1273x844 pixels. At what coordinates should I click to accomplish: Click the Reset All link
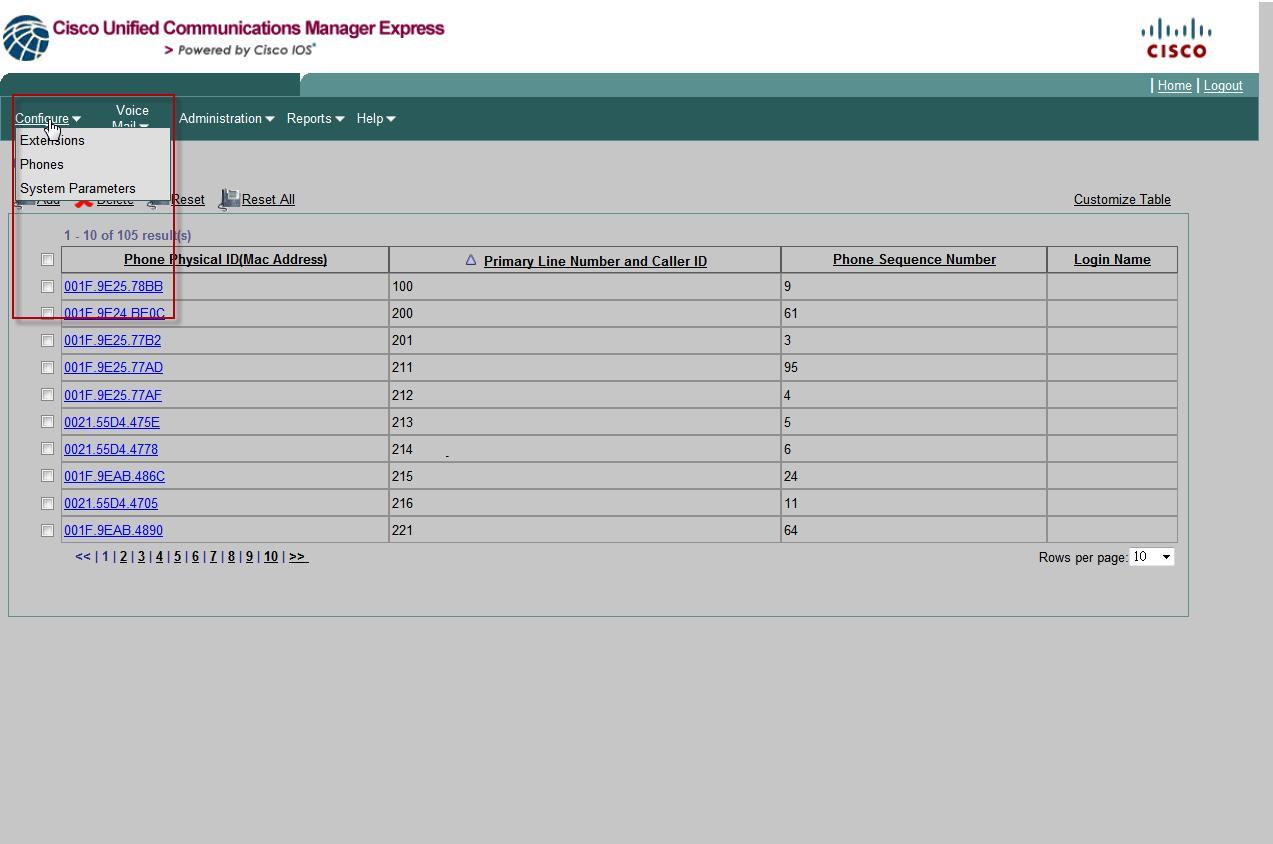(x=268, y=200)
